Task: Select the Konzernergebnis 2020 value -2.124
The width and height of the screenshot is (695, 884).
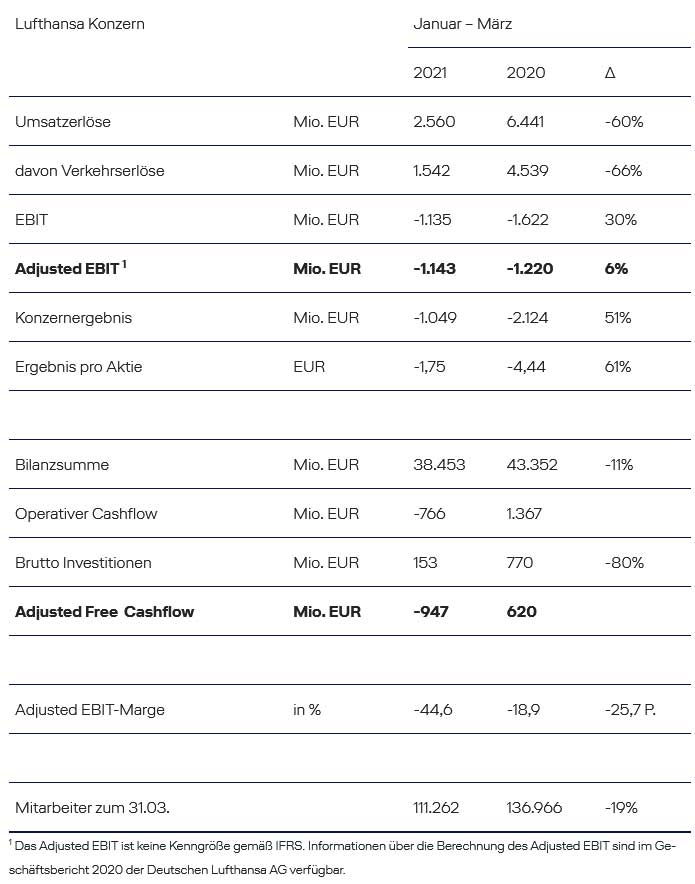Action: point(527,318)
